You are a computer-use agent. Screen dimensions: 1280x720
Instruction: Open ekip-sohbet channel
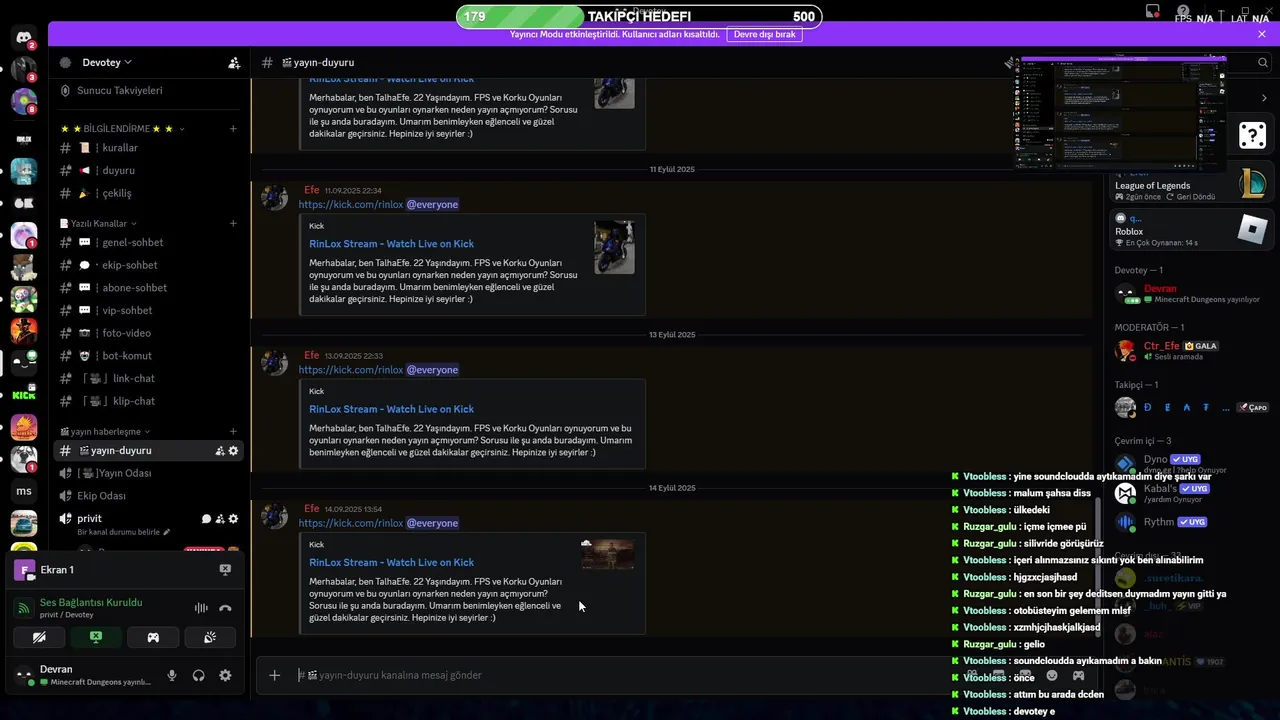[150, 265]
